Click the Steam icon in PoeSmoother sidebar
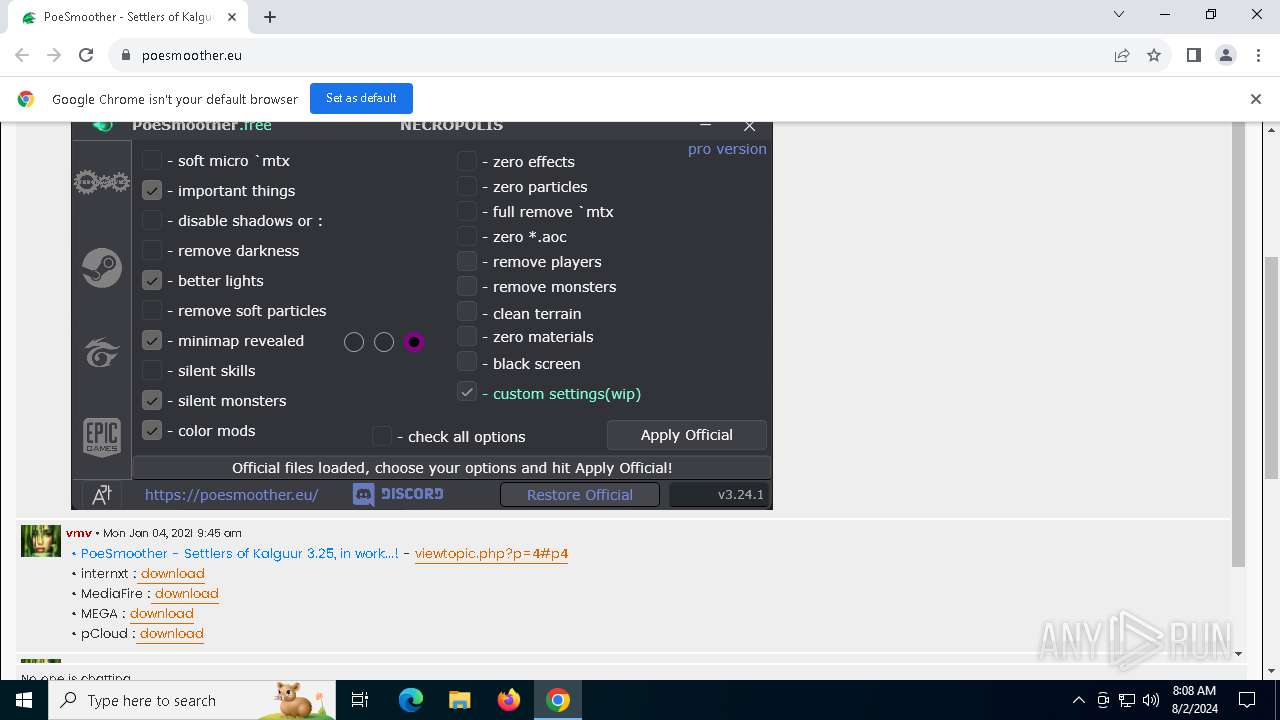The height and width of the screenshot is (720, 1280). [102, 268]
